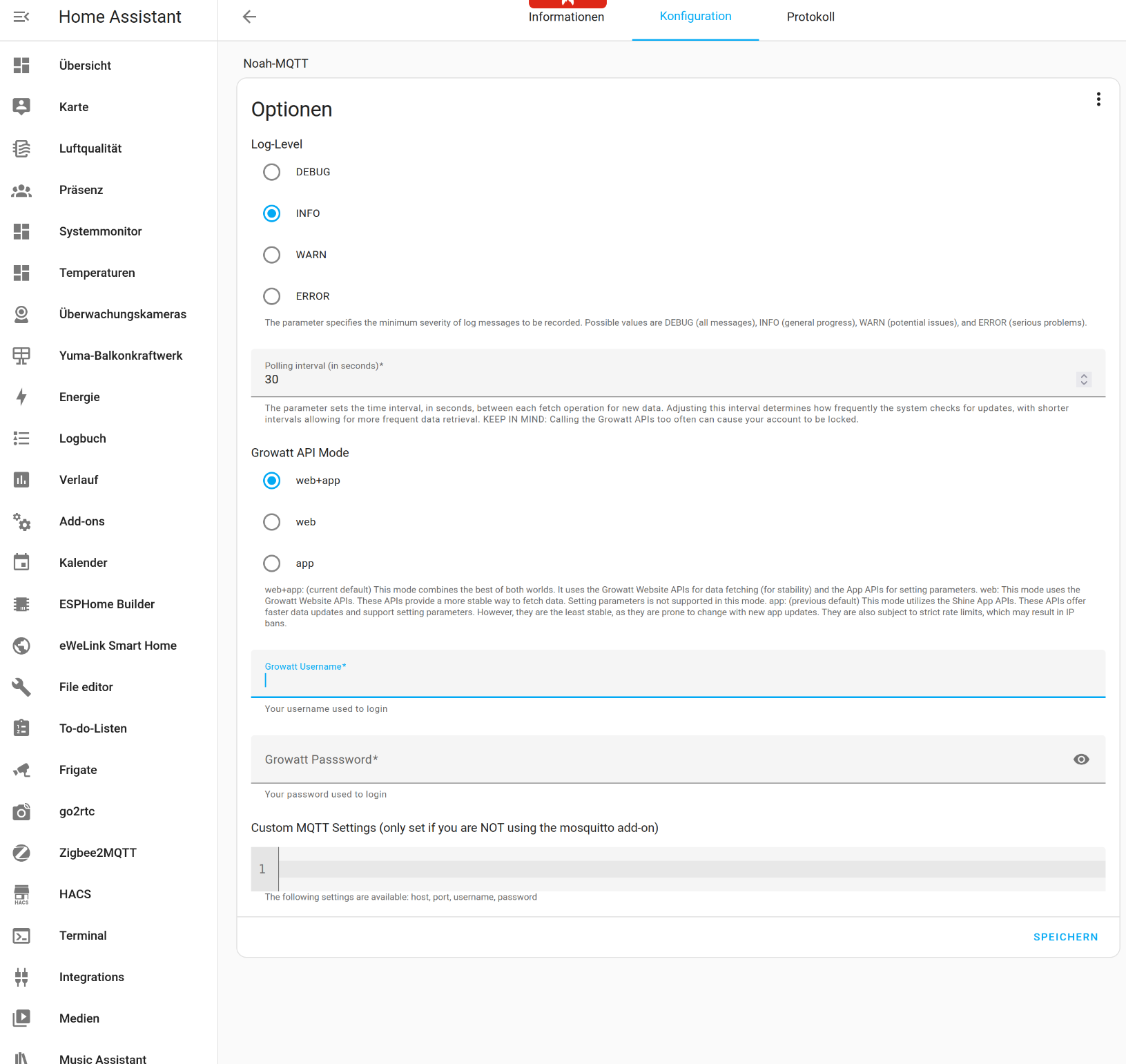The height and width of the screenshot is (1064, 1126).
Task: Open the Medien play icon
Action: 21,1018
